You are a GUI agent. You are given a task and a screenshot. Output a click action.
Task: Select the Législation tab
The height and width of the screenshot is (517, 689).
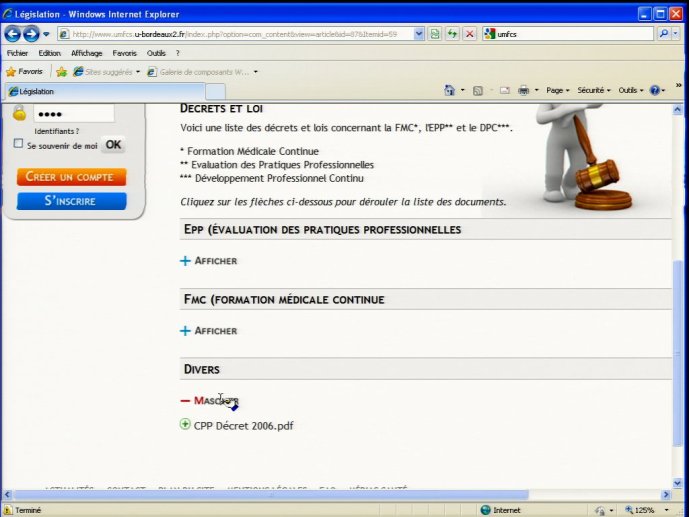pyautogui.click(x=105, y=91)
